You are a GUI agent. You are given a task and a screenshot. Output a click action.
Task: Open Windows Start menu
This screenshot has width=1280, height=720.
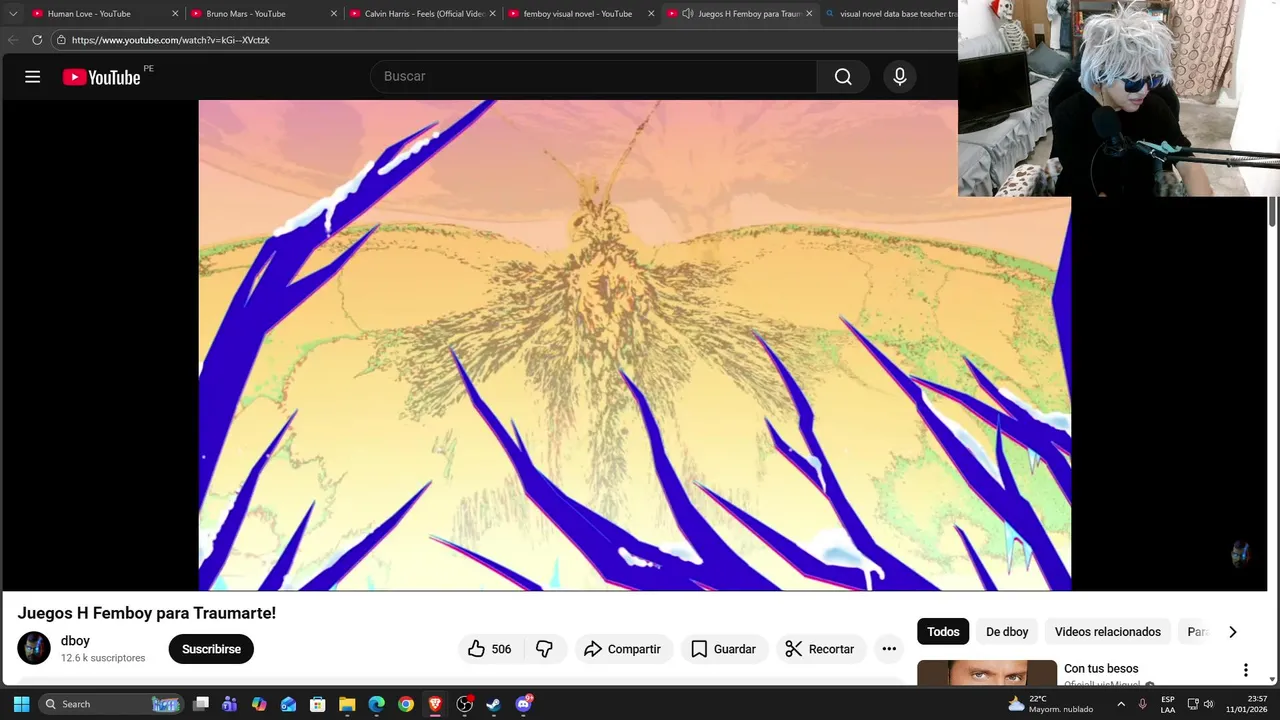click(x=21, y=704)
